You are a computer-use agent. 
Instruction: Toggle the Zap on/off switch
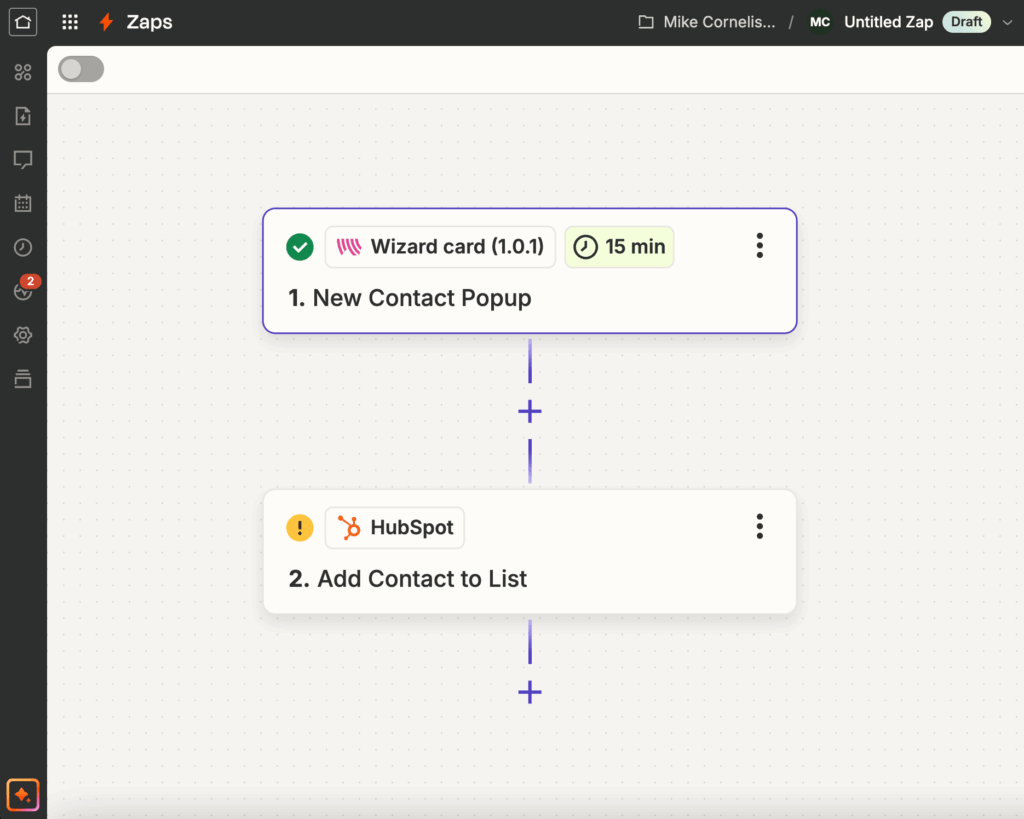tap(80, 69)
